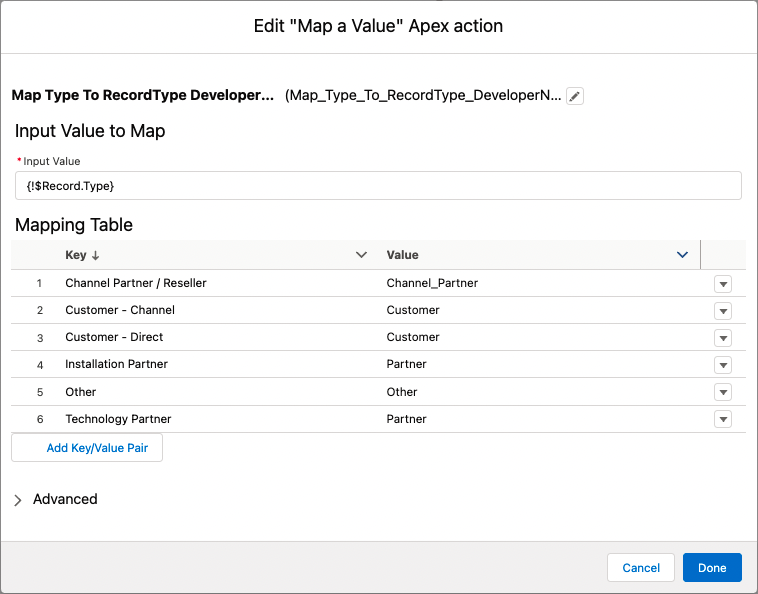Open the Key column header menu chevron
This screenshot has height=594, width=758.
(x=362, y=255)
